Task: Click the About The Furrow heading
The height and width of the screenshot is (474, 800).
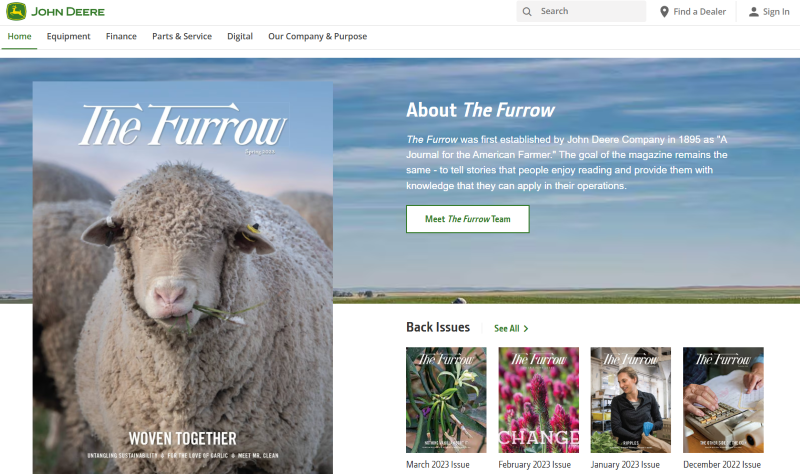Action: pyautogui.click(x=480, y=110)
